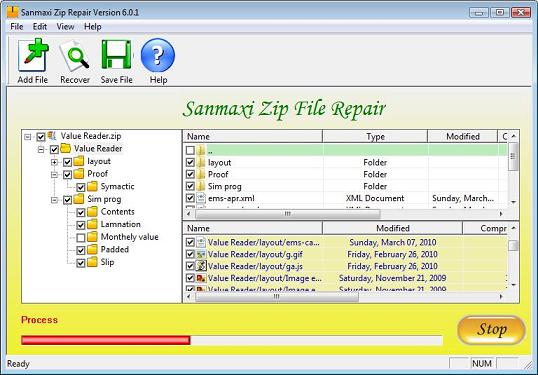Uncheck the Symactic folder checkbox
Image resolution: width=538 pixels, height=375 pixels.
81,187
